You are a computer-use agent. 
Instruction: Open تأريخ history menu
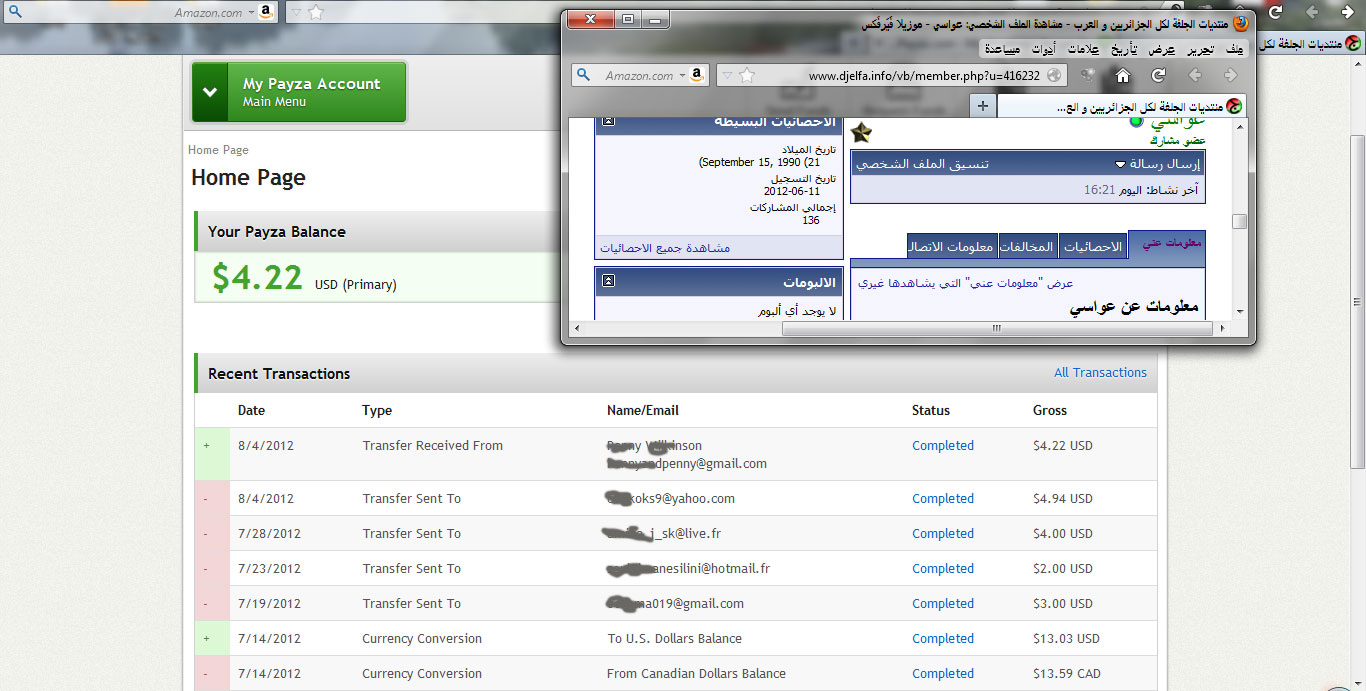pyautogui.click(x=1123, y=49)
